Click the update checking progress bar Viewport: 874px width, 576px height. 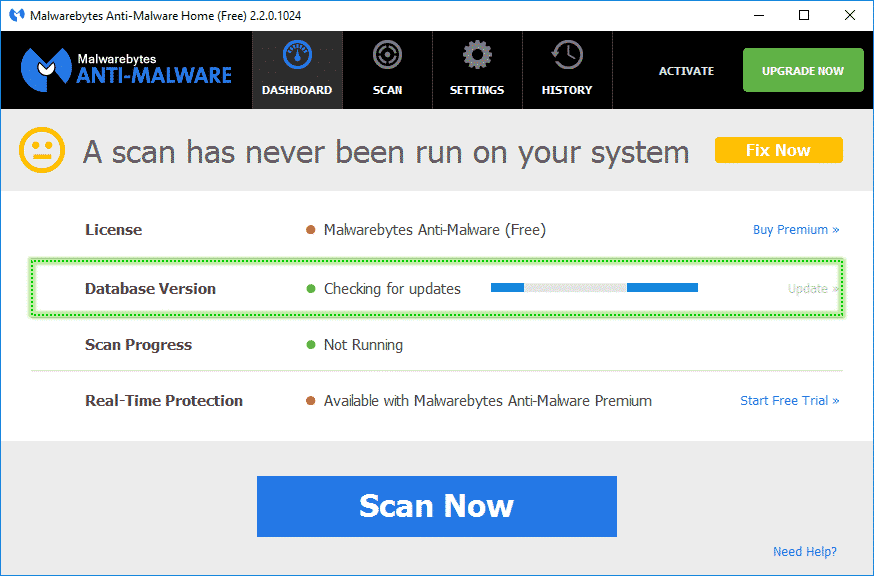594,288
